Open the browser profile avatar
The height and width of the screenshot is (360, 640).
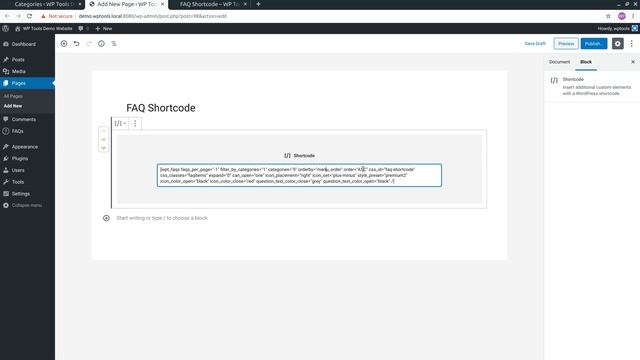622,16
